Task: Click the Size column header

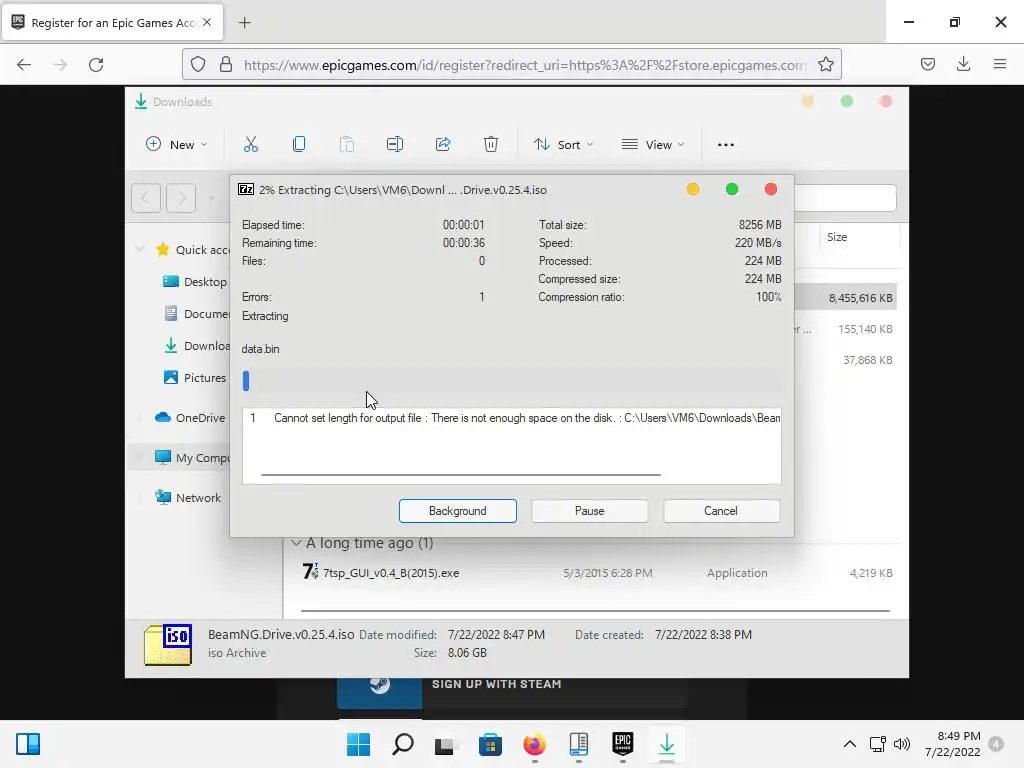Action: pos(859,237)
